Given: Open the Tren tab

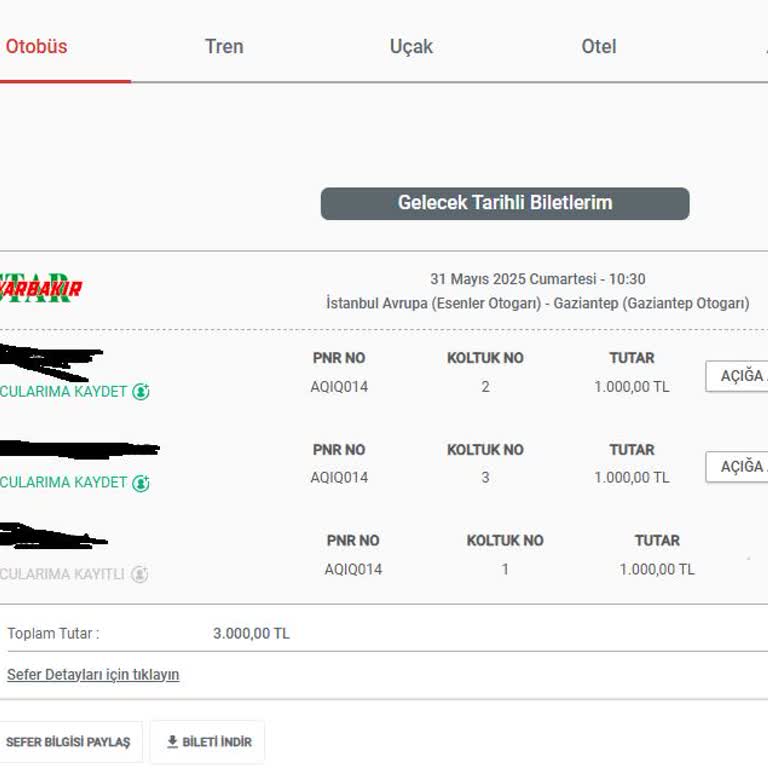Looking at the screenshot, I should pos(224,47).
